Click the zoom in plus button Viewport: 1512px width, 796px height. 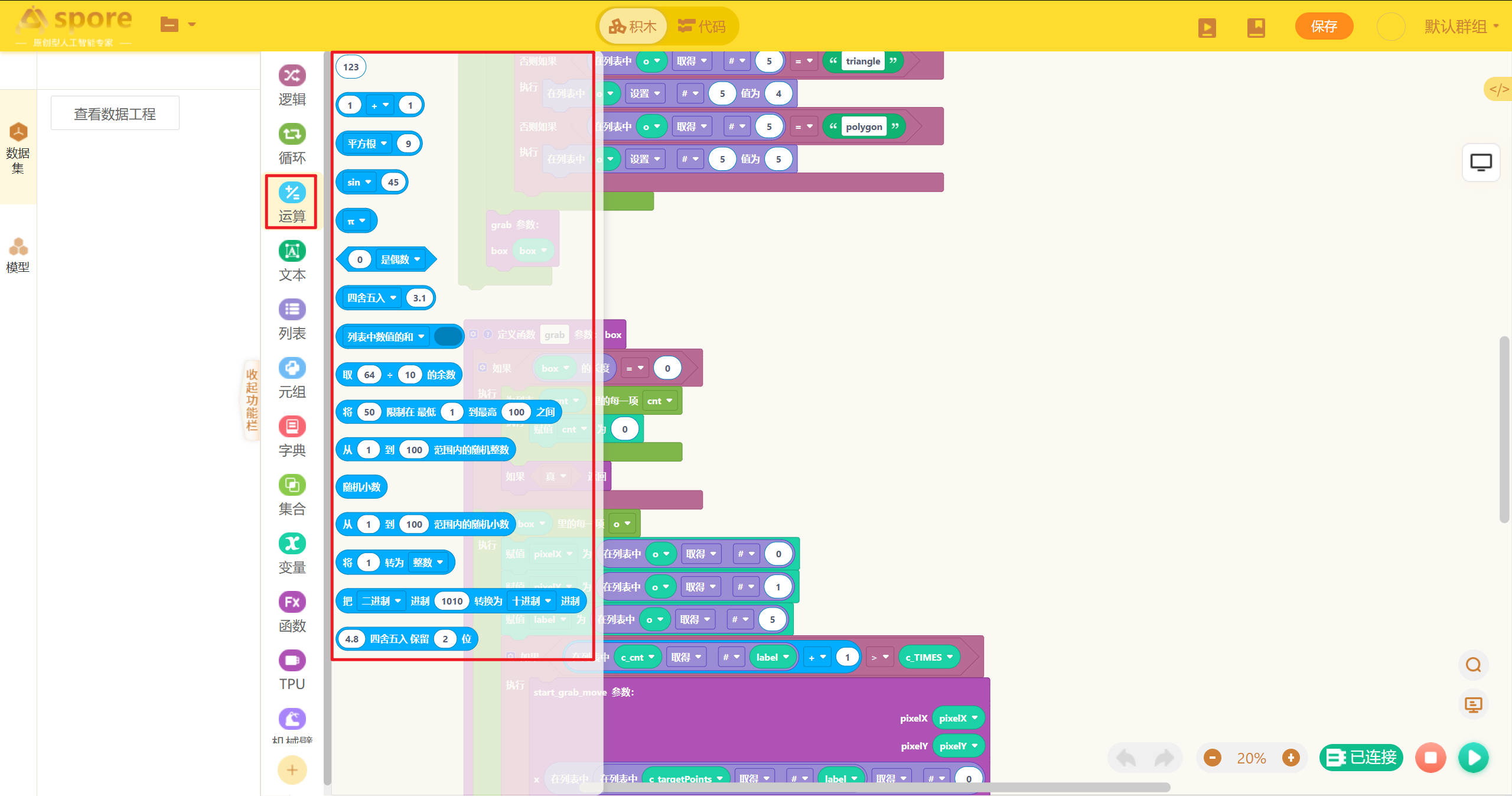pos(1291,758)
